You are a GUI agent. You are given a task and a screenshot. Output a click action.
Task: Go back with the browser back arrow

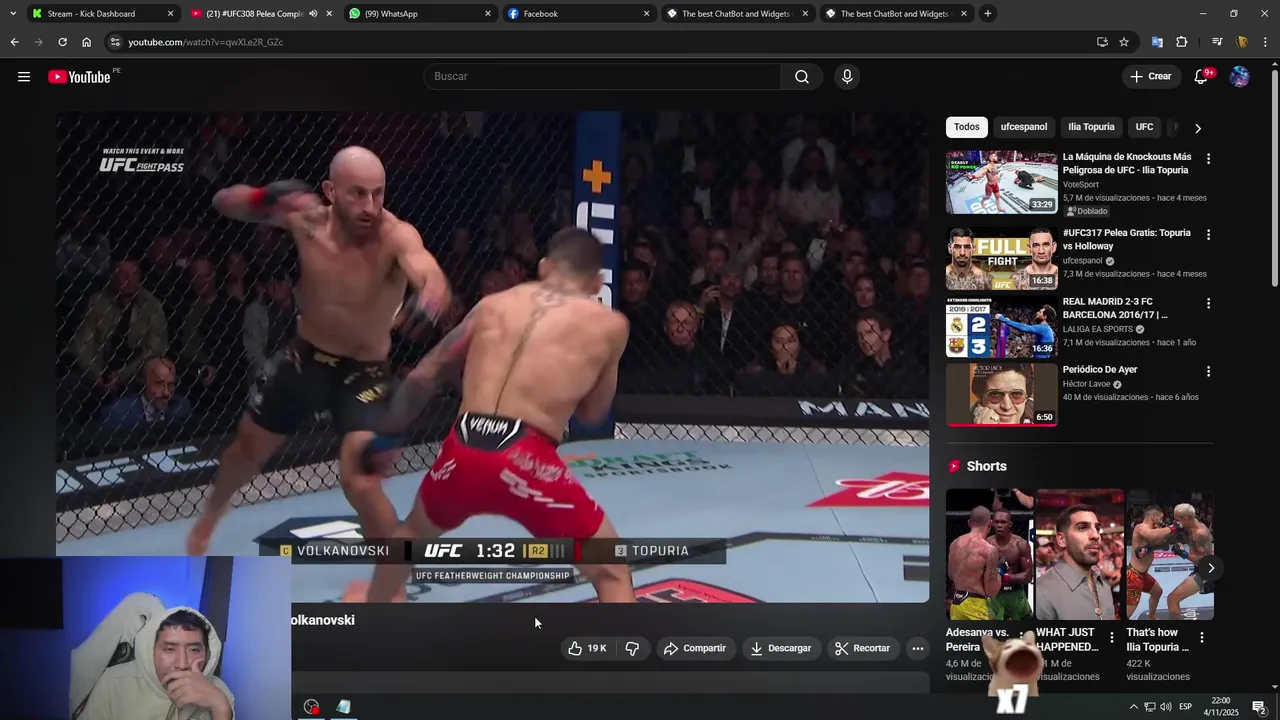tap(14, 42)
